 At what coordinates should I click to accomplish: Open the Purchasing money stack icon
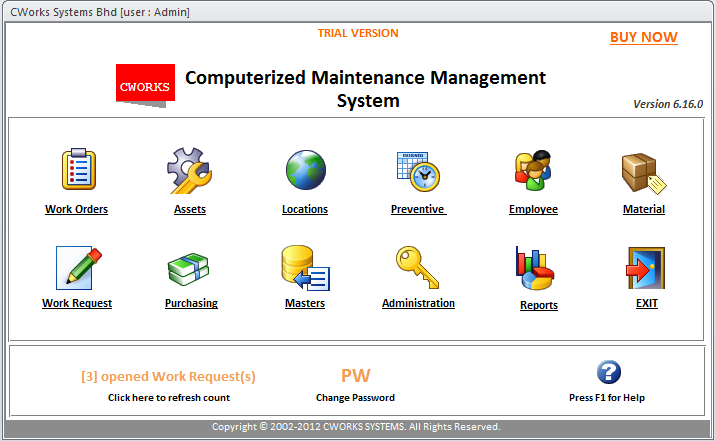[x=188, y=269]
